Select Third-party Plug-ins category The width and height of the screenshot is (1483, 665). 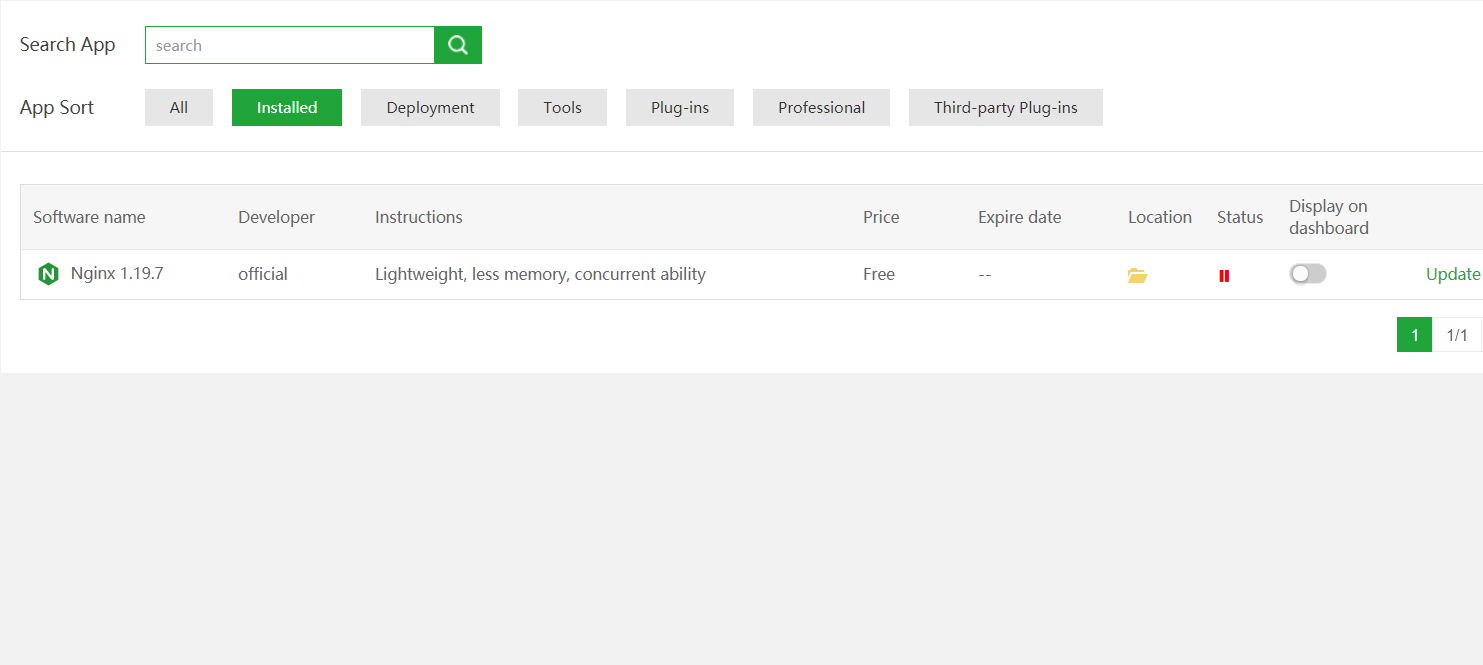(1005, 108)
